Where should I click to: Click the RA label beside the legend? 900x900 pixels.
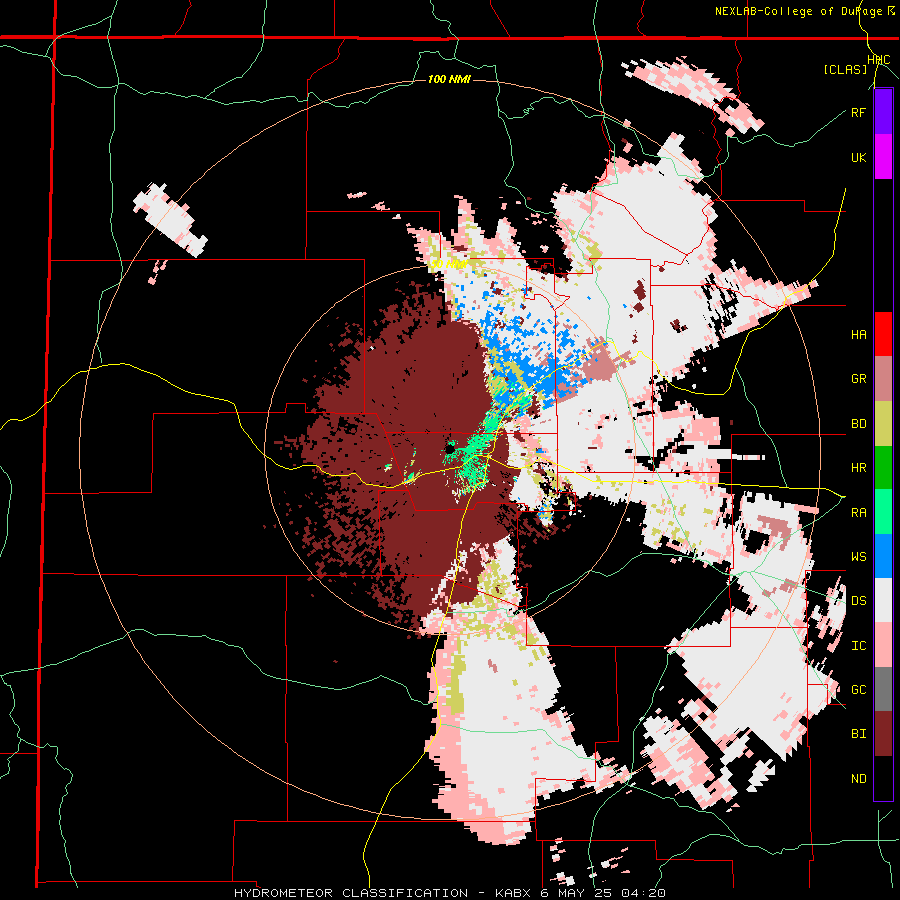pyautogui.click(x=858, y=513)
